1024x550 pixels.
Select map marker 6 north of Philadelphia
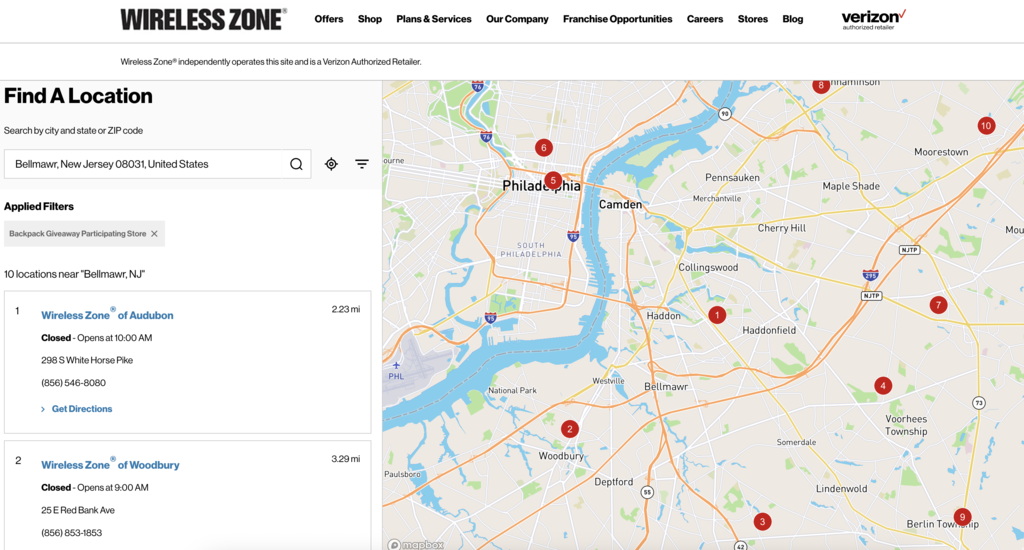pyautogui.click(x=543, y=148)
